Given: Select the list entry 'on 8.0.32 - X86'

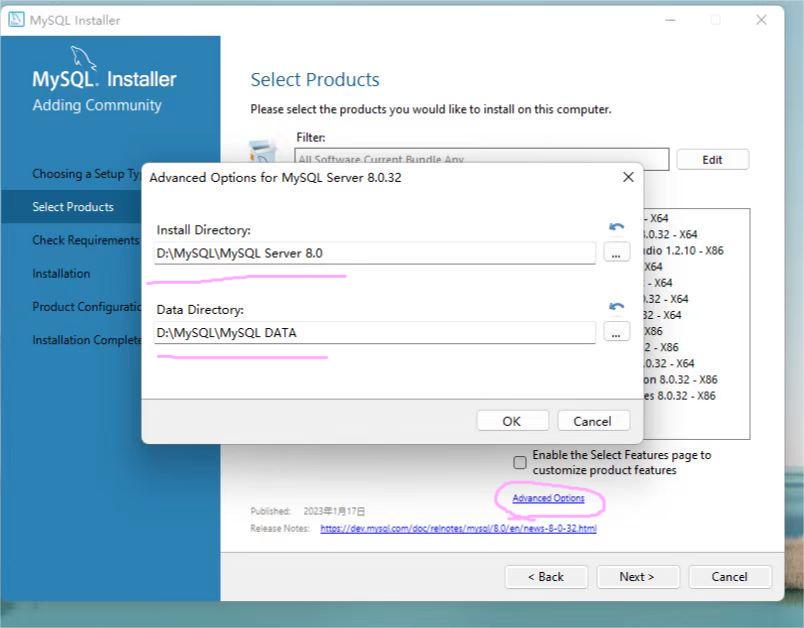Looking at the screenshot, I should [x=680, y=380].
